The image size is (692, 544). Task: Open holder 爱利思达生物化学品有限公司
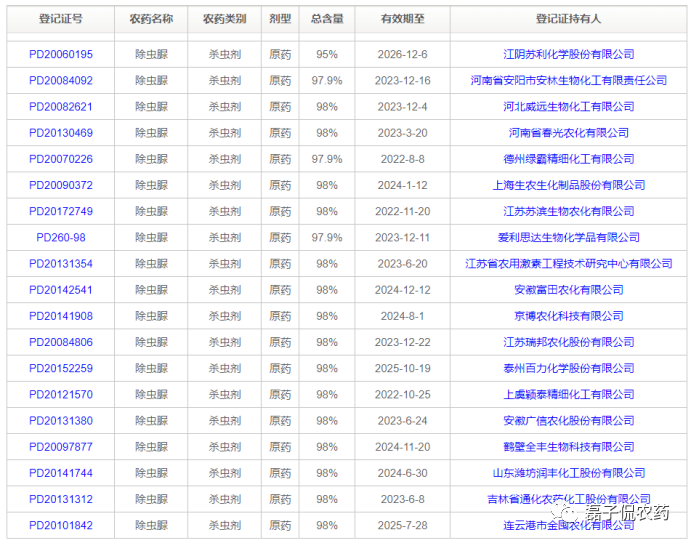[568, 237]
